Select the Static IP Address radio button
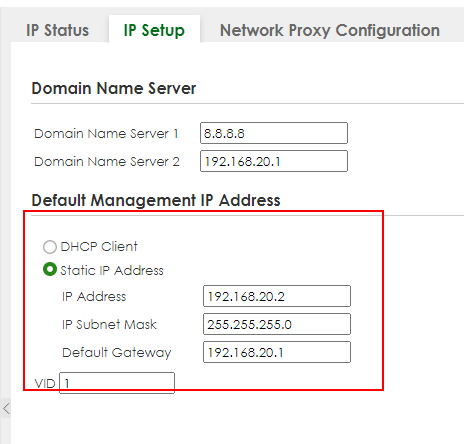 50,269
